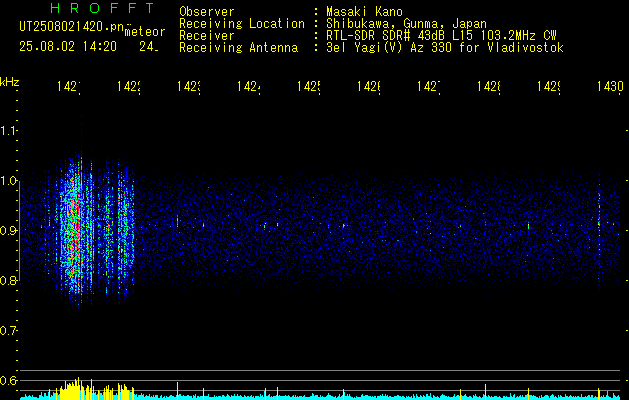Click the yellow amplitude peaks in the bottom graph
629x400 pixels.
coord(96,389)
